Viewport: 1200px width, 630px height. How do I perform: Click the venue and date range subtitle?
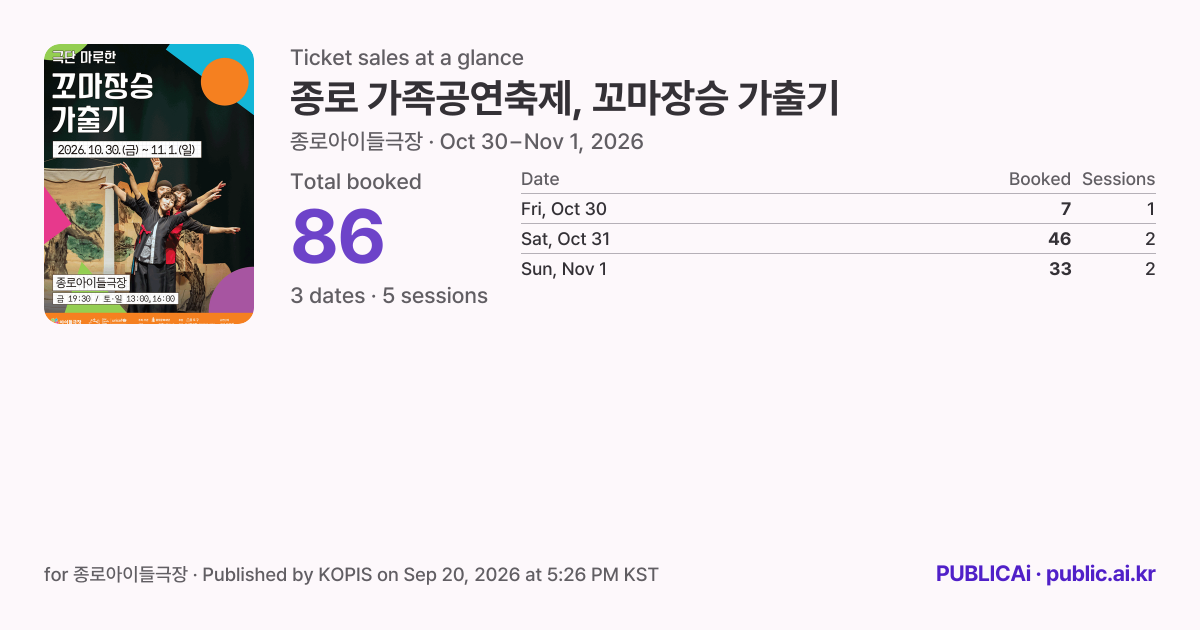click(467, 141)
